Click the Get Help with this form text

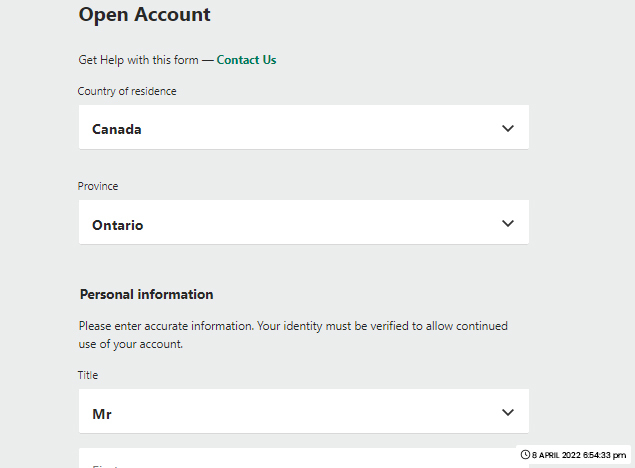pos(139,60)
